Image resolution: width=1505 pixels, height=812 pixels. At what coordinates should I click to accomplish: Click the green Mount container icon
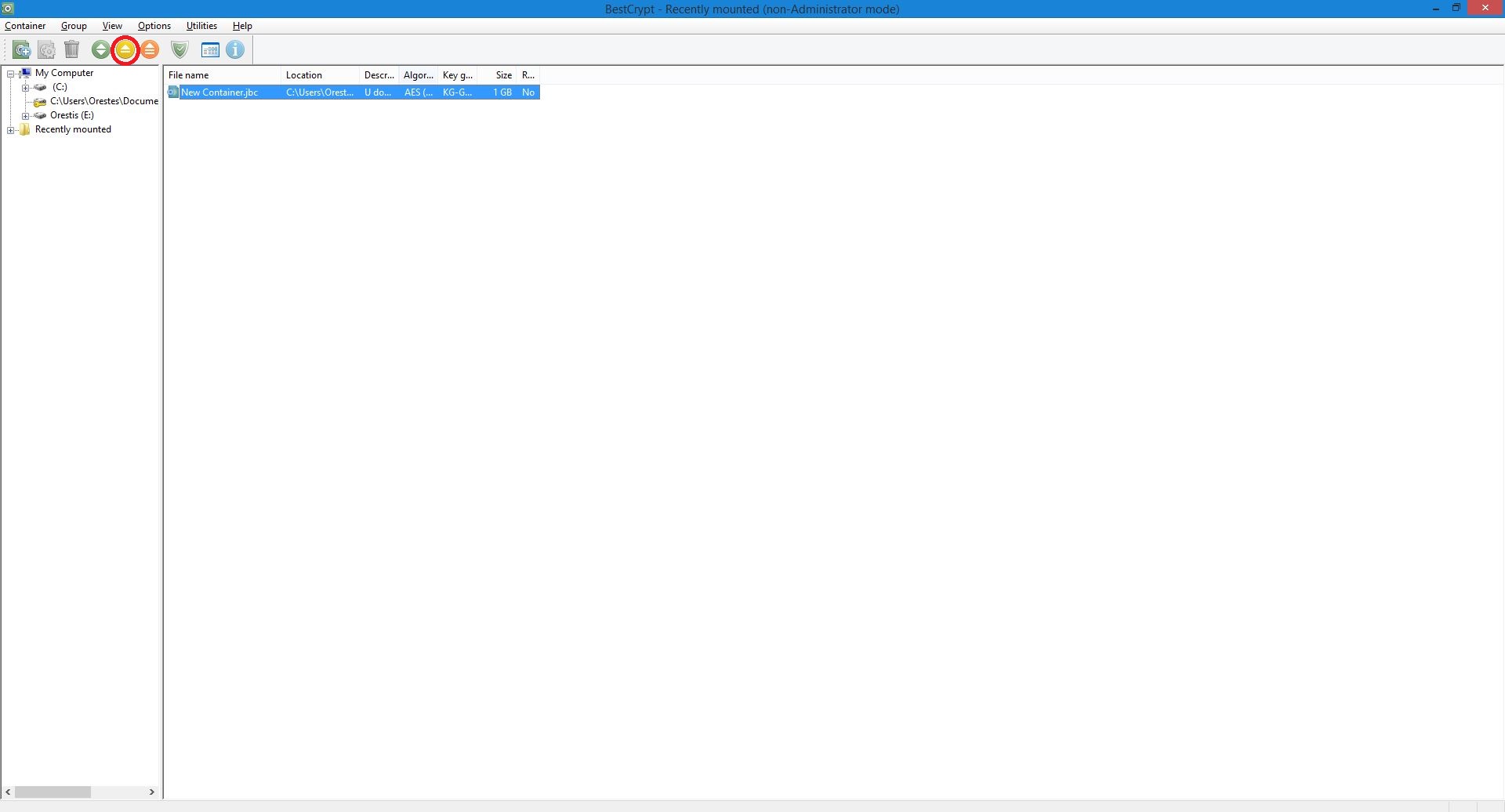[100, 50]
